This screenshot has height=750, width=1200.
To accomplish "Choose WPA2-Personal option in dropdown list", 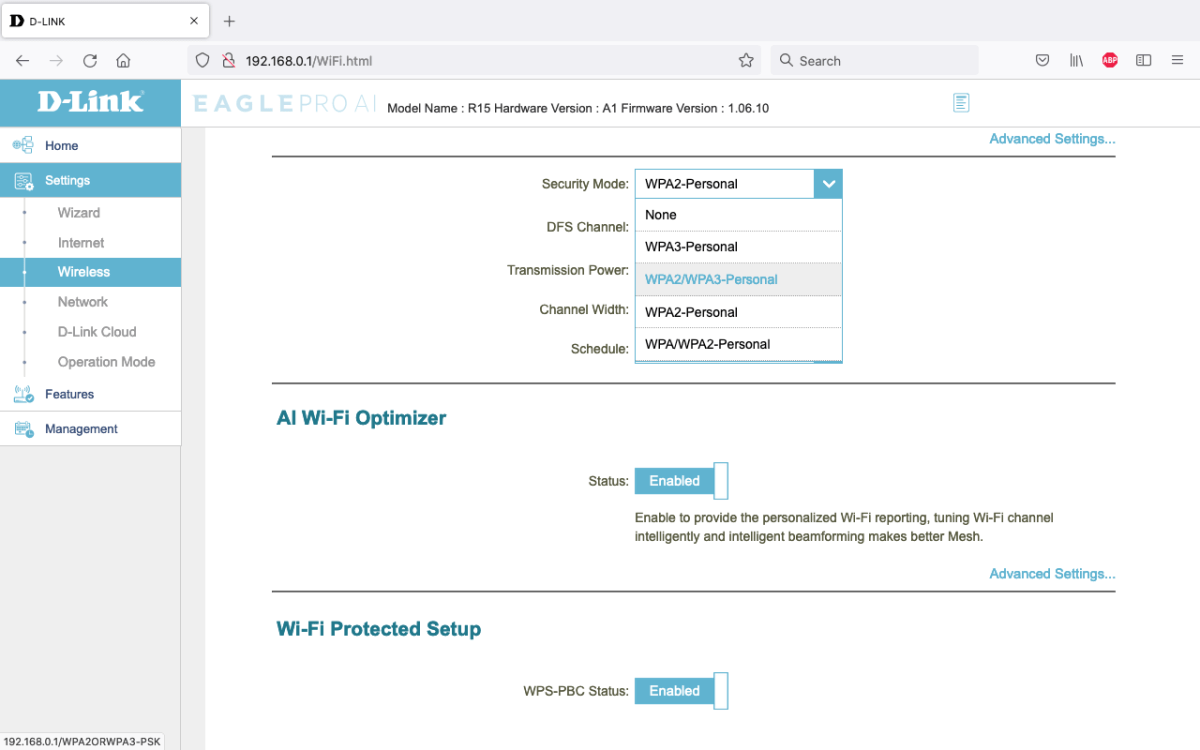I will click(x=739, y=312).
